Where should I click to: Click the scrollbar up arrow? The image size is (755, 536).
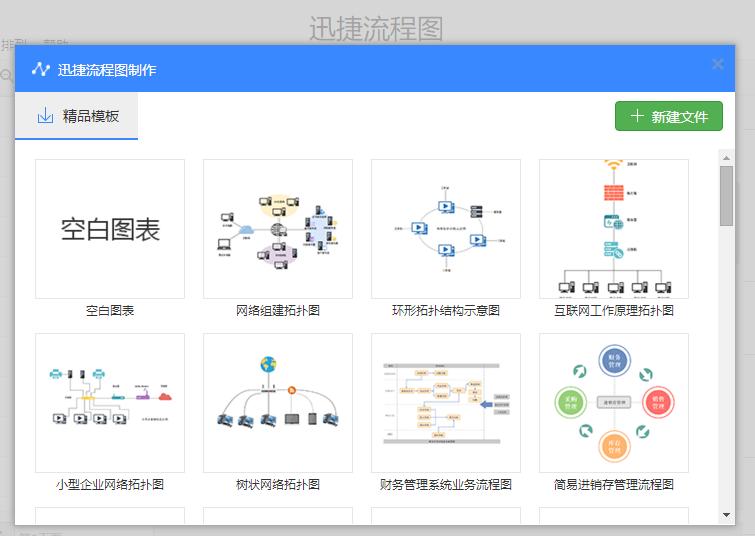[727, 158]
